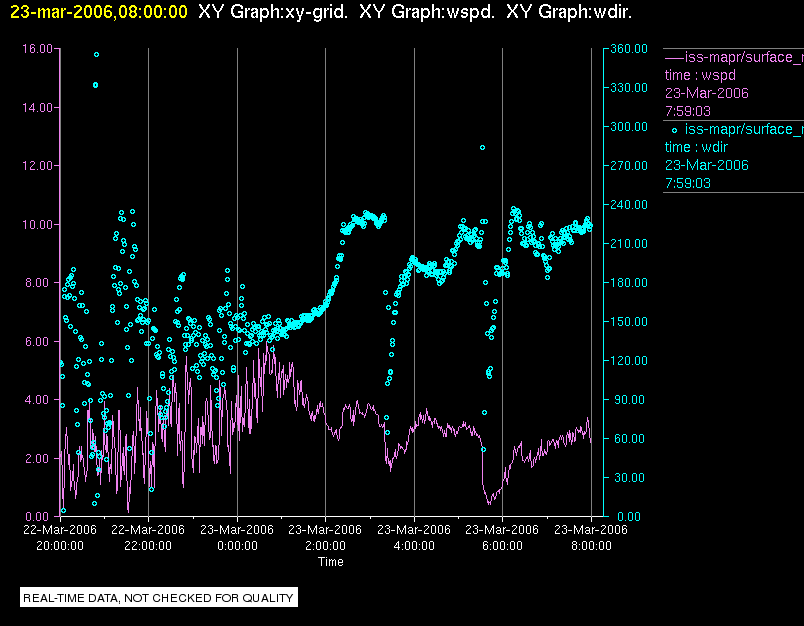Click the highest cyan outlier point near 355 degrees

tap(96, 54)
